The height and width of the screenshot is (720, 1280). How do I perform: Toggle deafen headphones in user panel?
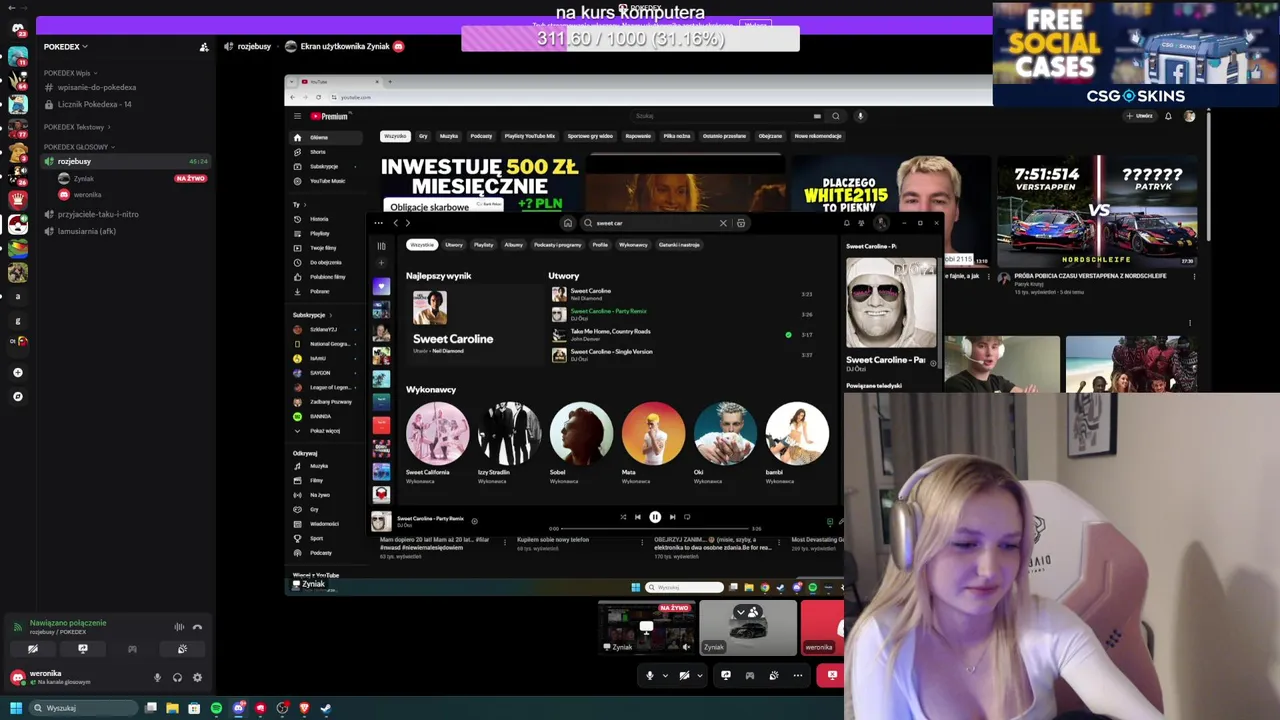(x=177, y=677)
